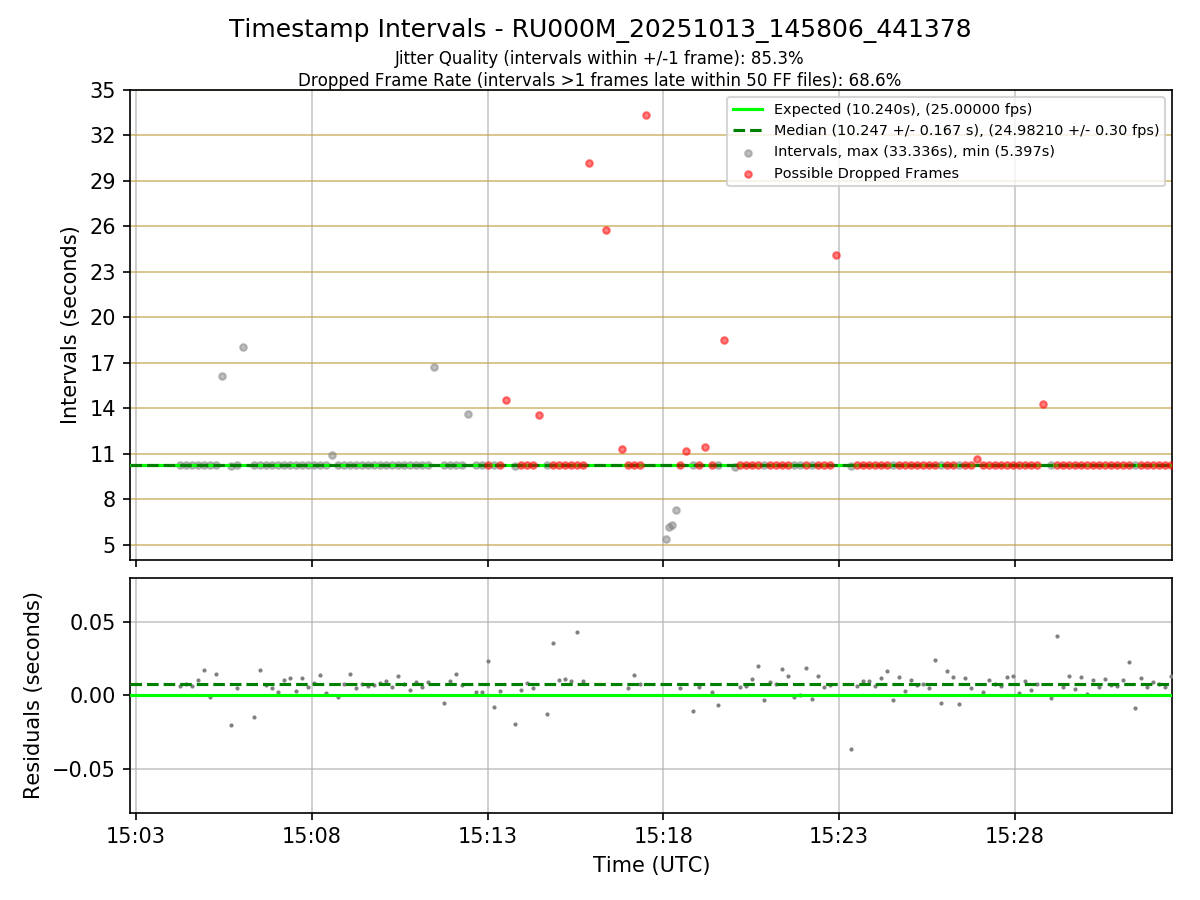
Task: Click the gray interval point near 16 seconds
Action: (222, 376)
